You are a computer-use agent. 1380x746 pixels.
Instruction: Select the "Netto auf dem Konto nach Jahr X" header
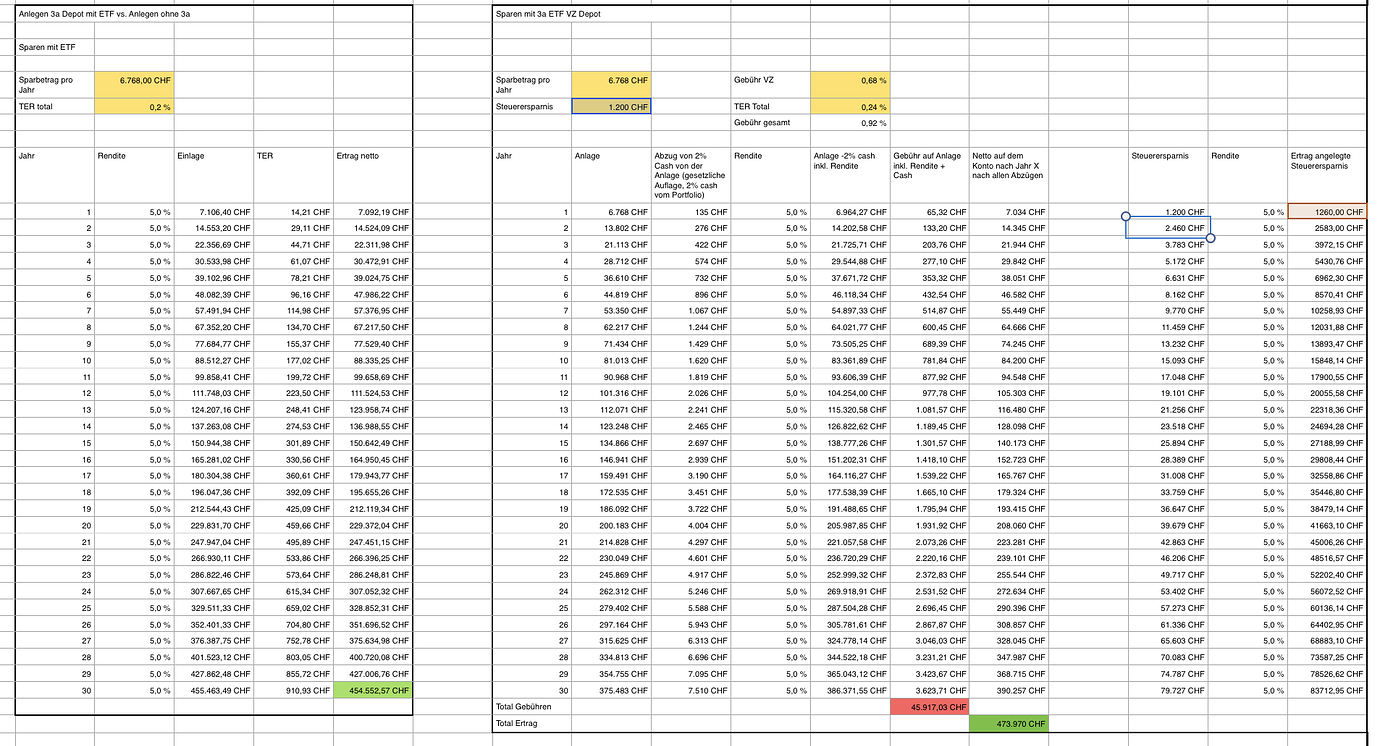pyautogui.click(x=1009, y=175)
